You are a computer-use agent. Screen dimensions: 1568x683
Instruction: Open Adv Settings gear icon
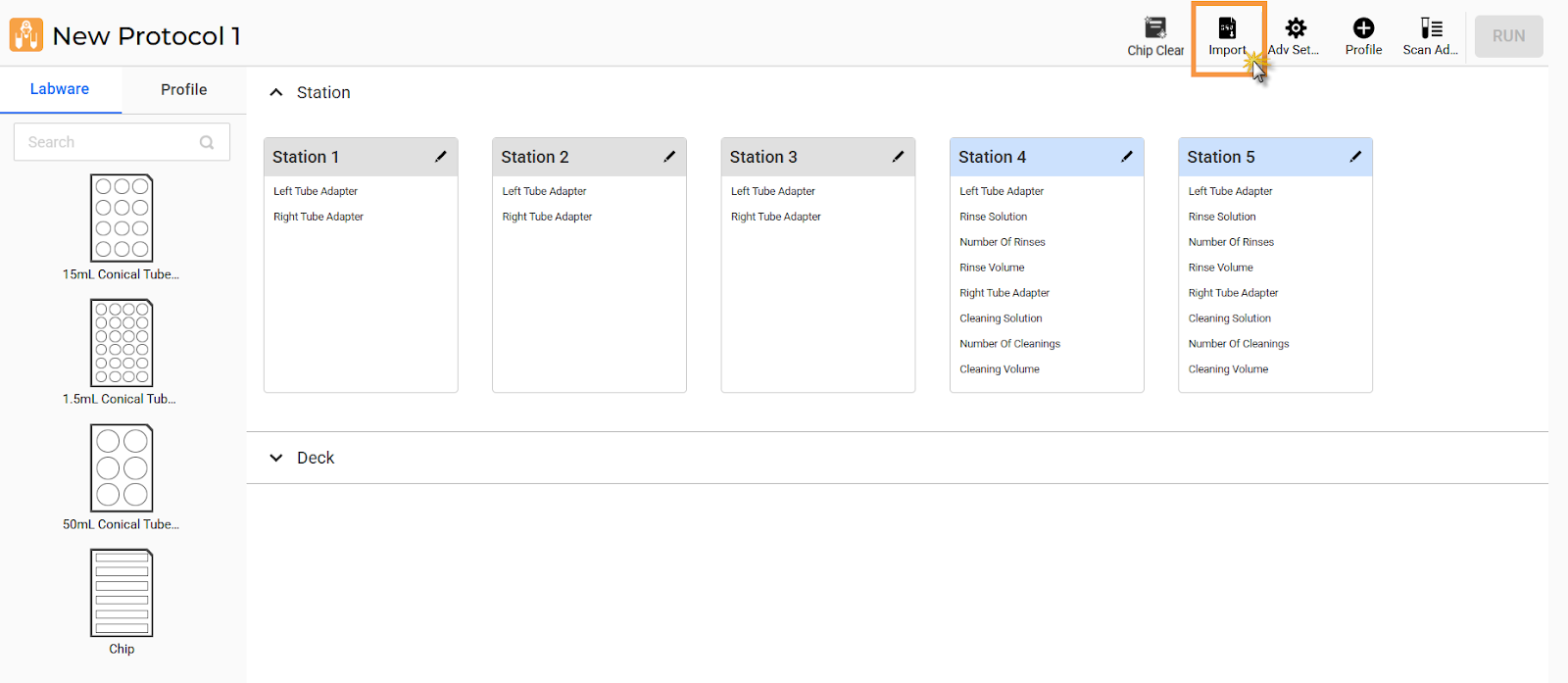point(1296,28)
